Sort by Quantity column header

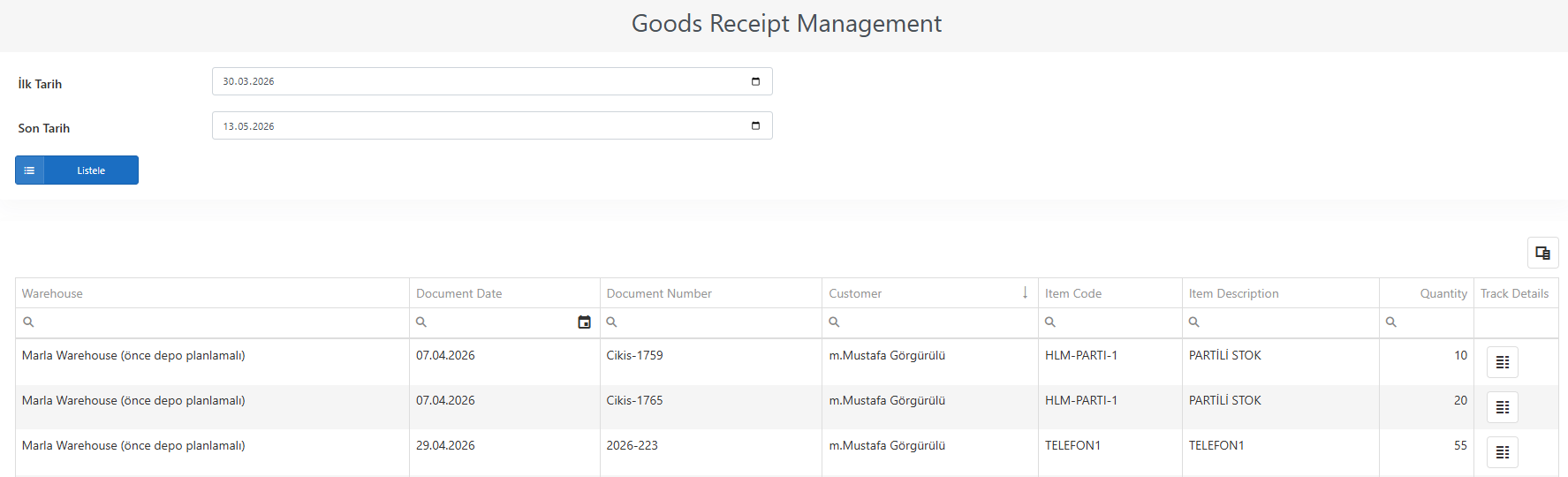coord(1427,293)
